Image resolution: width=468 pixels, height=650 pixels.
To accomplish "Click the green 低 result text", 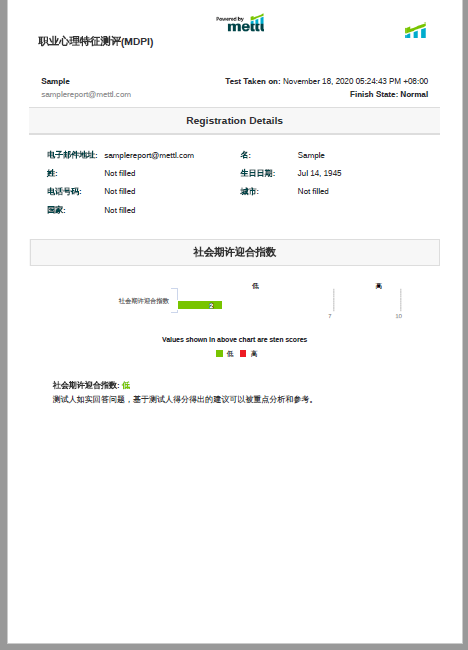I will tap(126, 386).
